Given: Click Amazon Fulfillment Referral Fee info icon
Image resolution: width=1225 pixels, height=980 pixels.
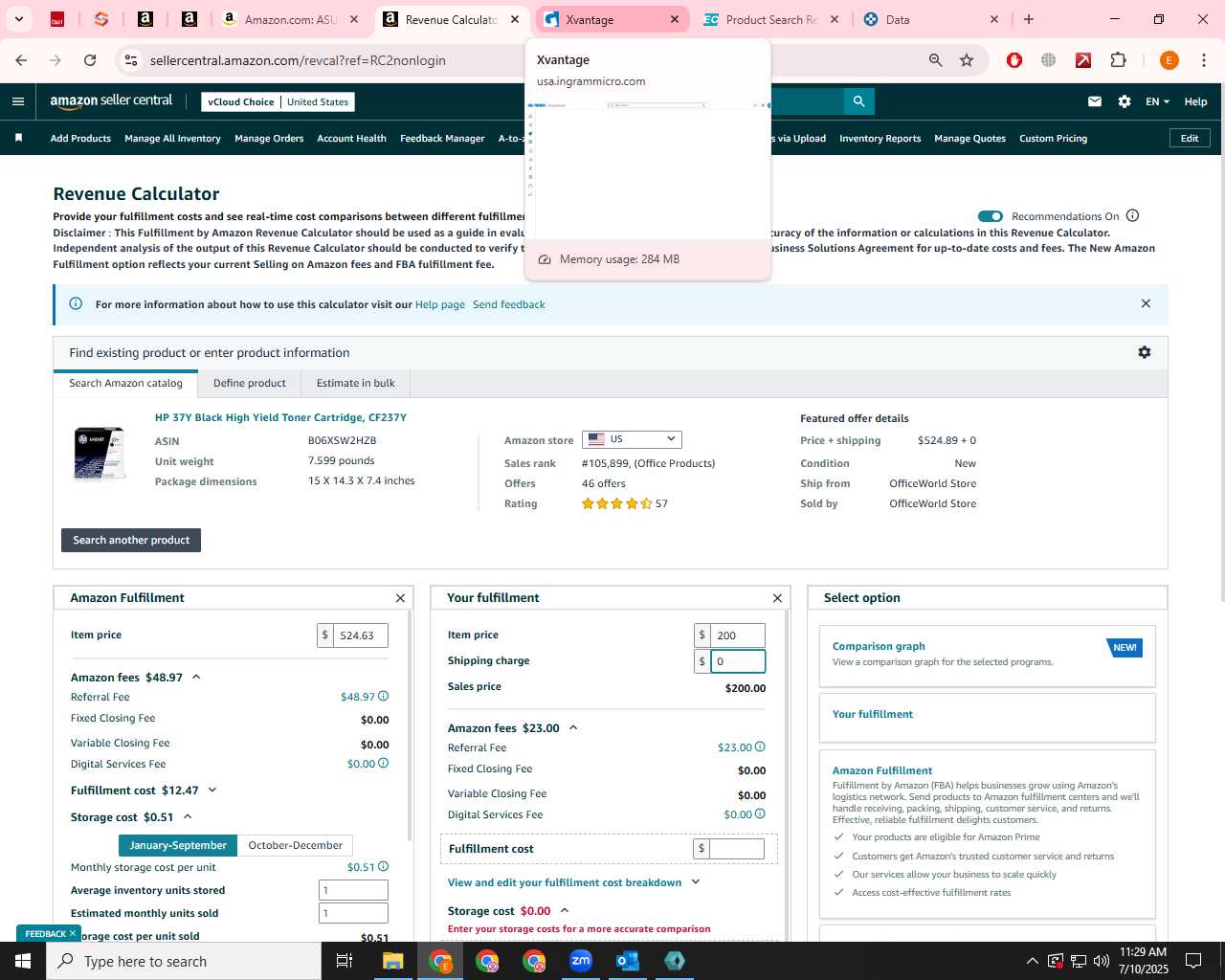Looking at the screenshot, I should (x=384, y=696).
